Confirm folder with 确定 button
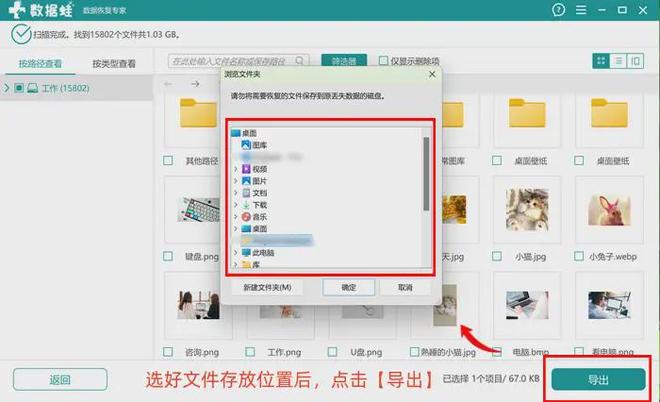660x402 pixels. (348, 287)
